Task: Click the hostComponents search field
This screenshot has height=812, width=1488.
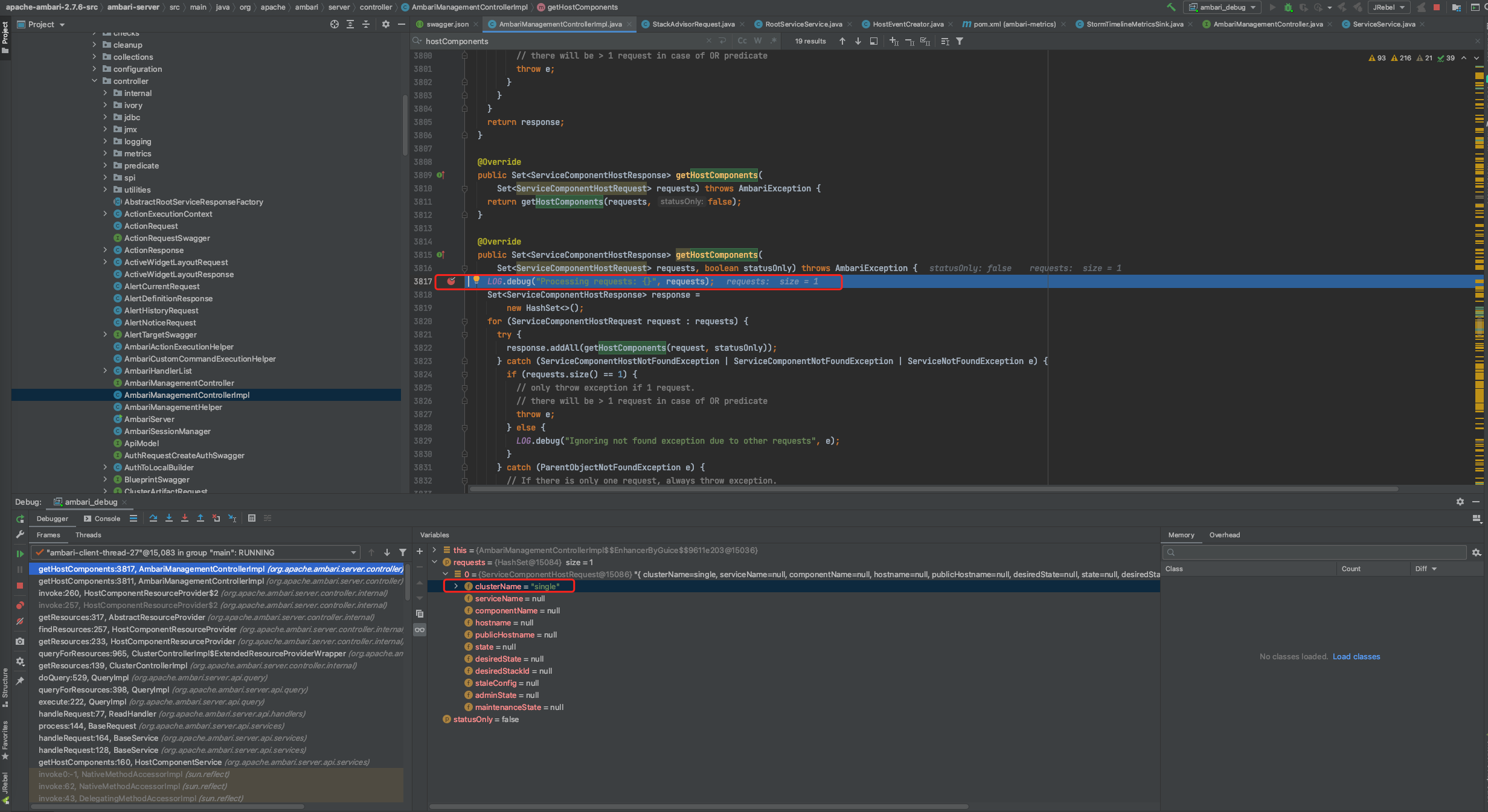Action: tap(562, 41)
